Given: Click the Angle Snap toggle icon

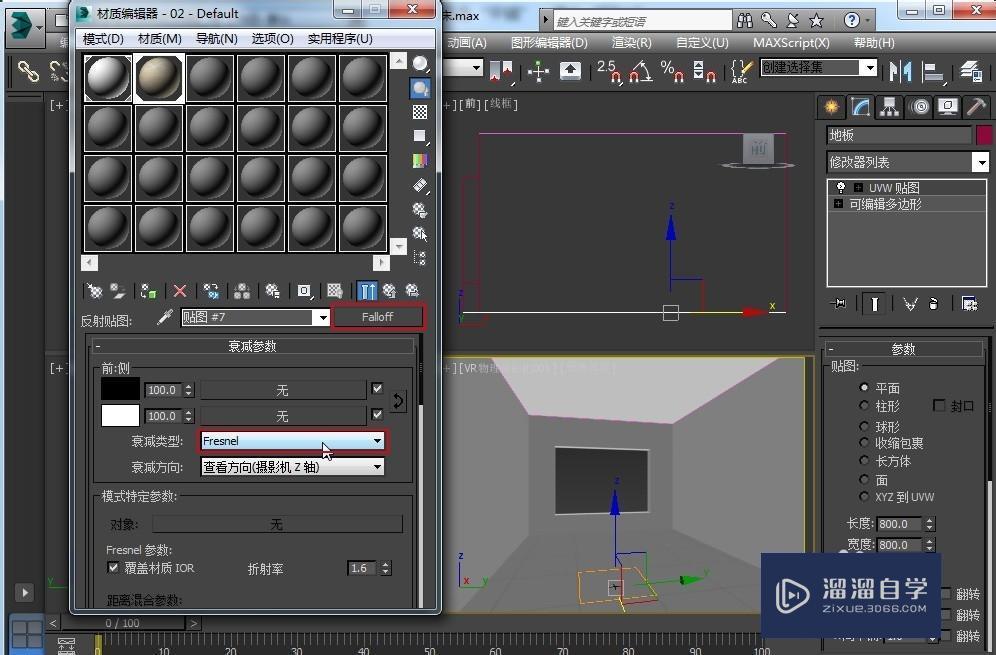Looking at the screenshot, I should click(x=642, y=70).
